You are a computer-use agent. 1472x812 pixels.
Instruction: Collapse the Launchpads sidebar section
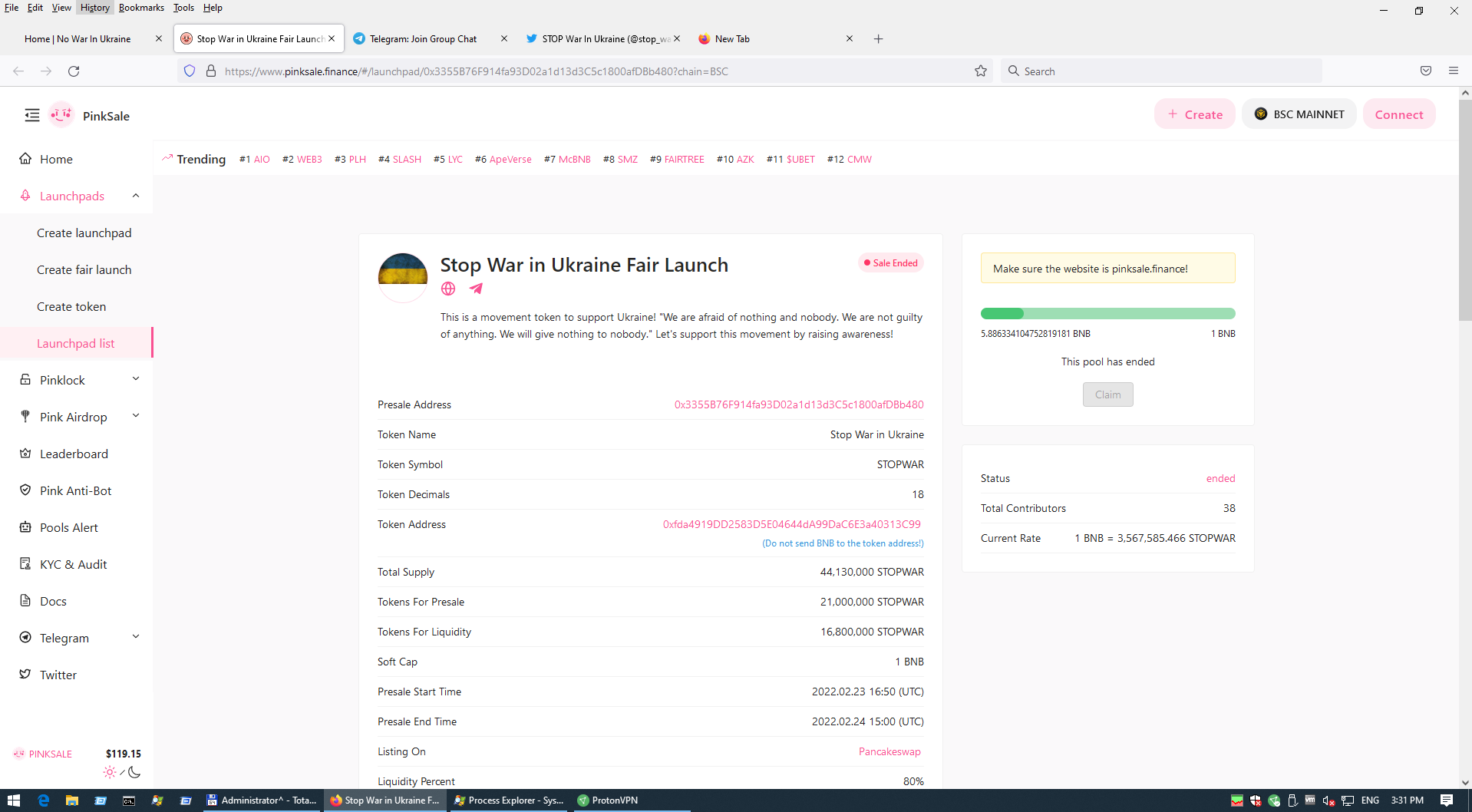click(x=136, y=196)
